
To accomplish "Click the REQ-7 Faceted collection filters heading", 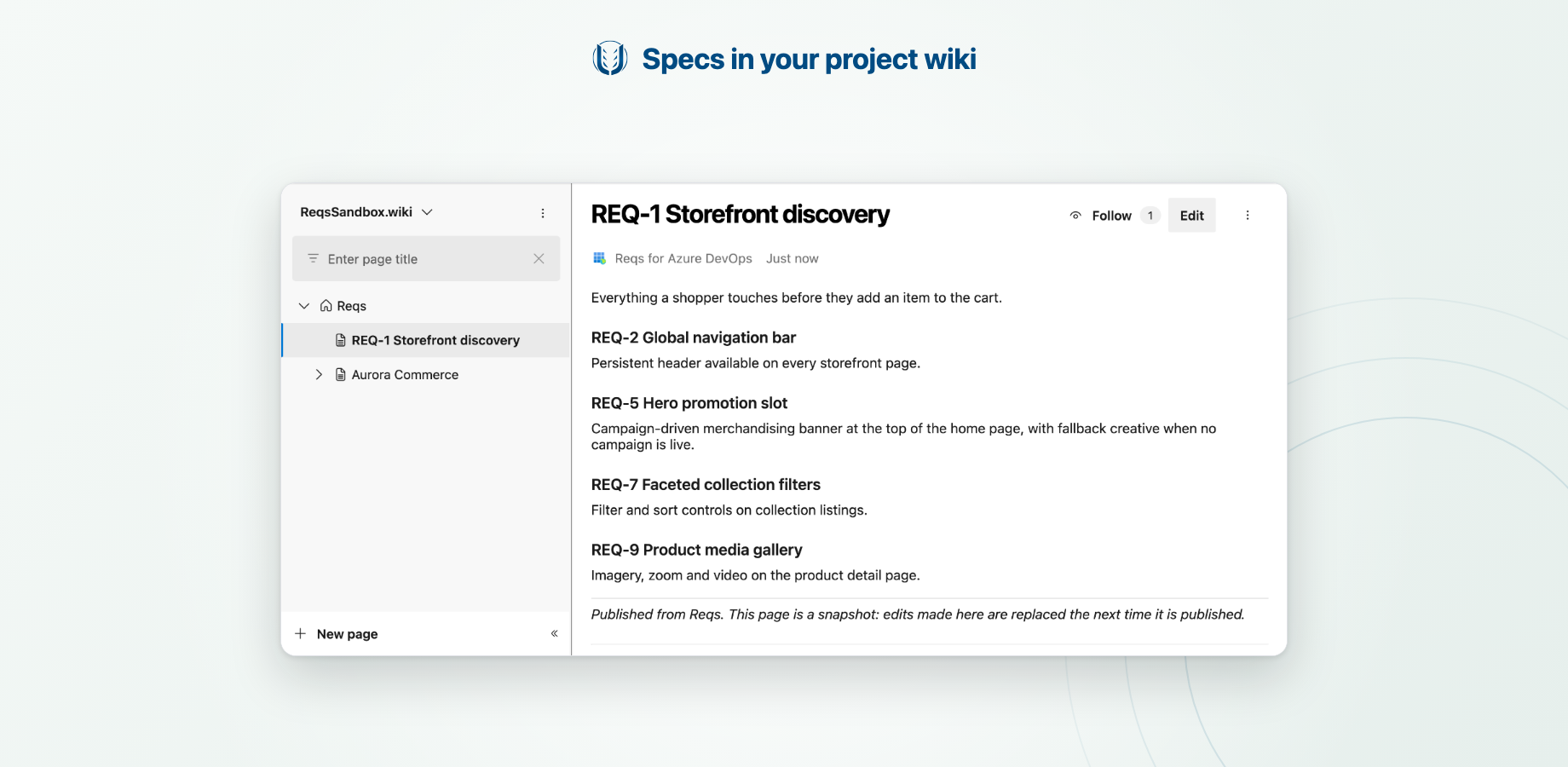I will point(706,485).
